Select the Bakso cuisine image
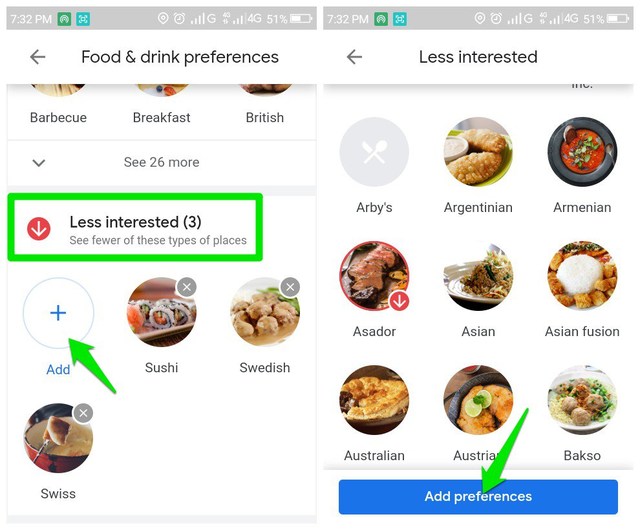The width and height of the screenshot is (640, 530). [x=582, y=400]
